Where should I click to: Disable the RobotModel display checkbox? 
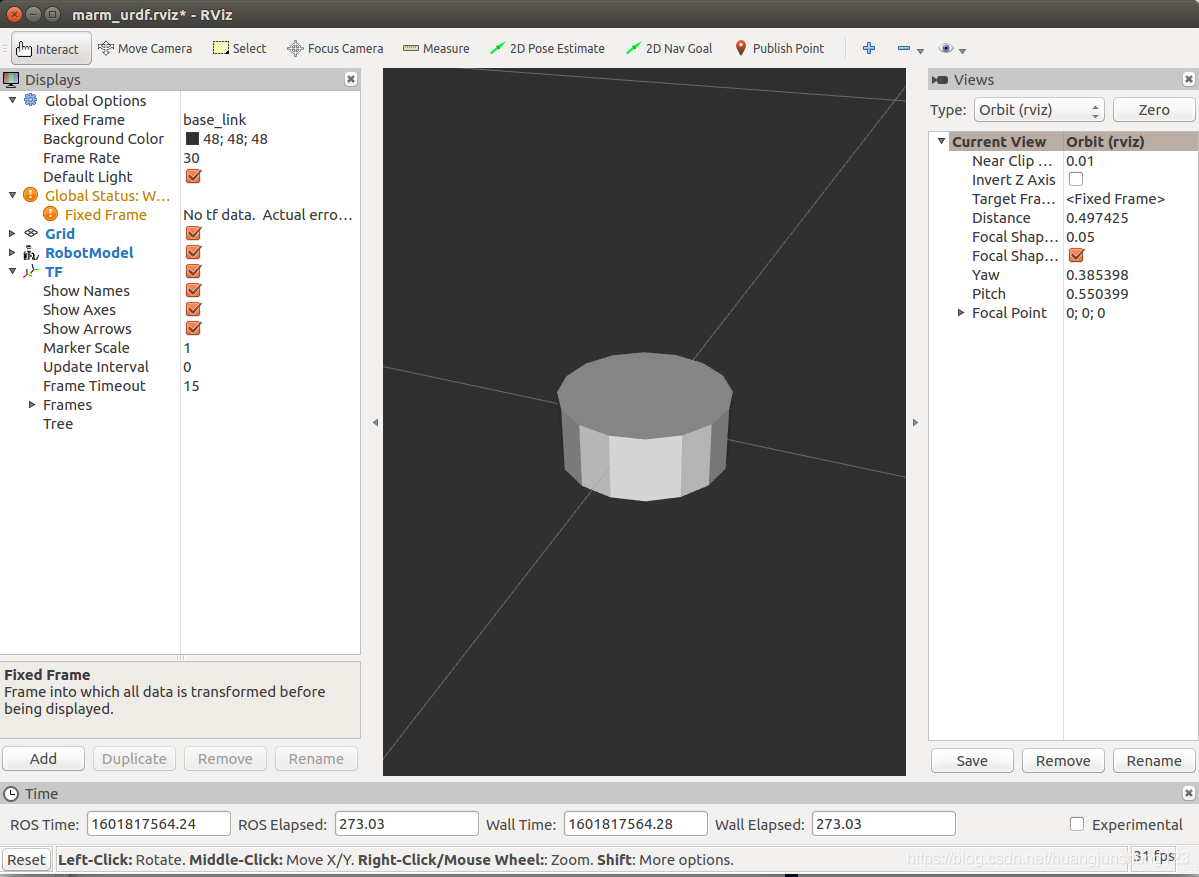pyautogui.click(x=193, y=252)
